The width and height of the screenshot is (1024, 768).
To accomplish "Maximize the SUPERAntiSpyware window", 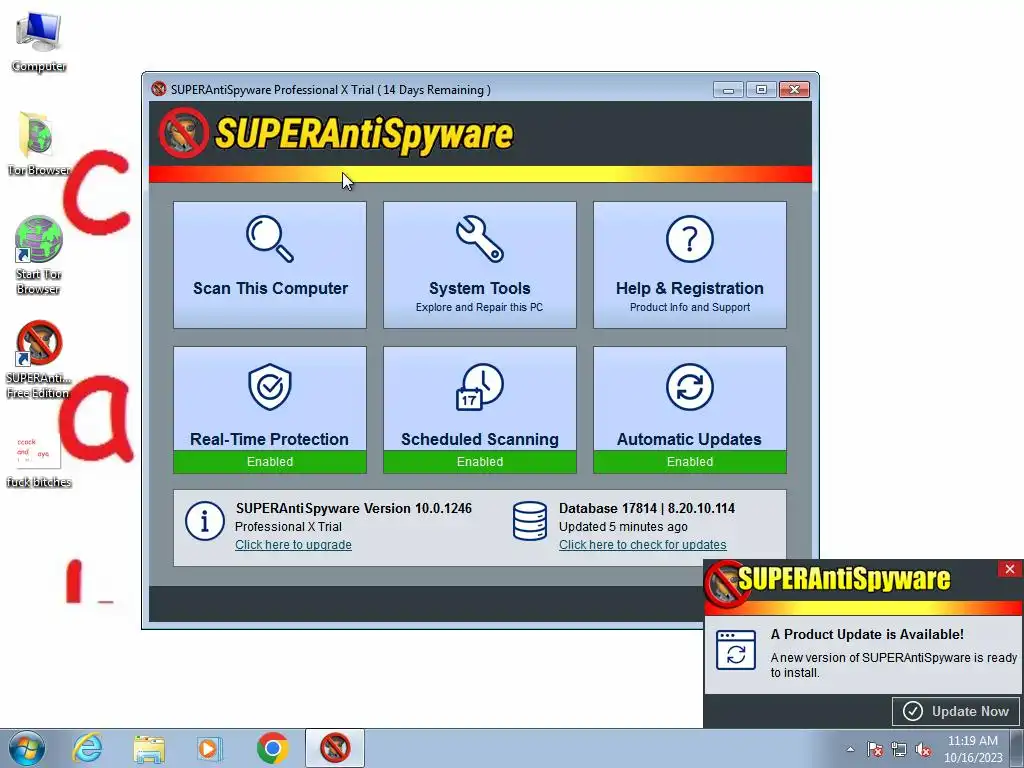I will pos(761,89).
